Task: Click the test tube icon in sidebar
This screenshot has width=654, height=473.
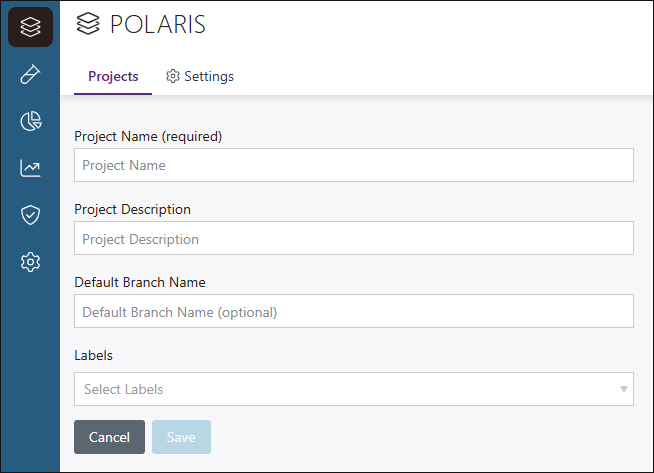Action: pos(30,74)
